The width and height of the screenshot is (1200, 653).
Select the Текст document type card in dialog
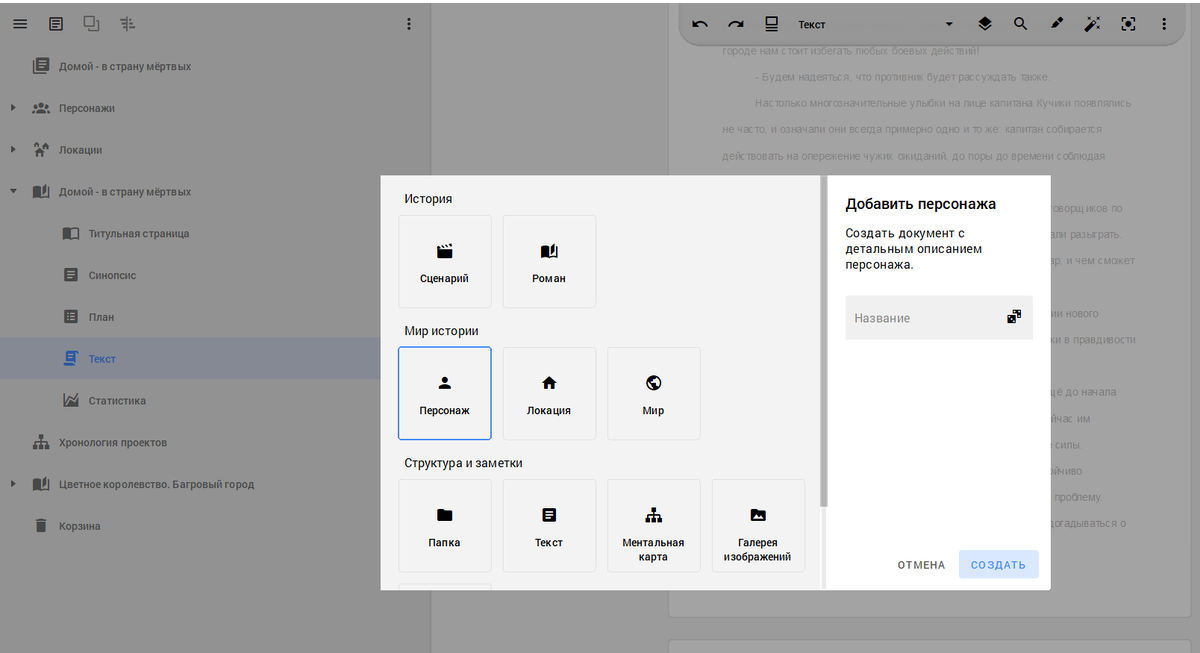coord(549,525)
